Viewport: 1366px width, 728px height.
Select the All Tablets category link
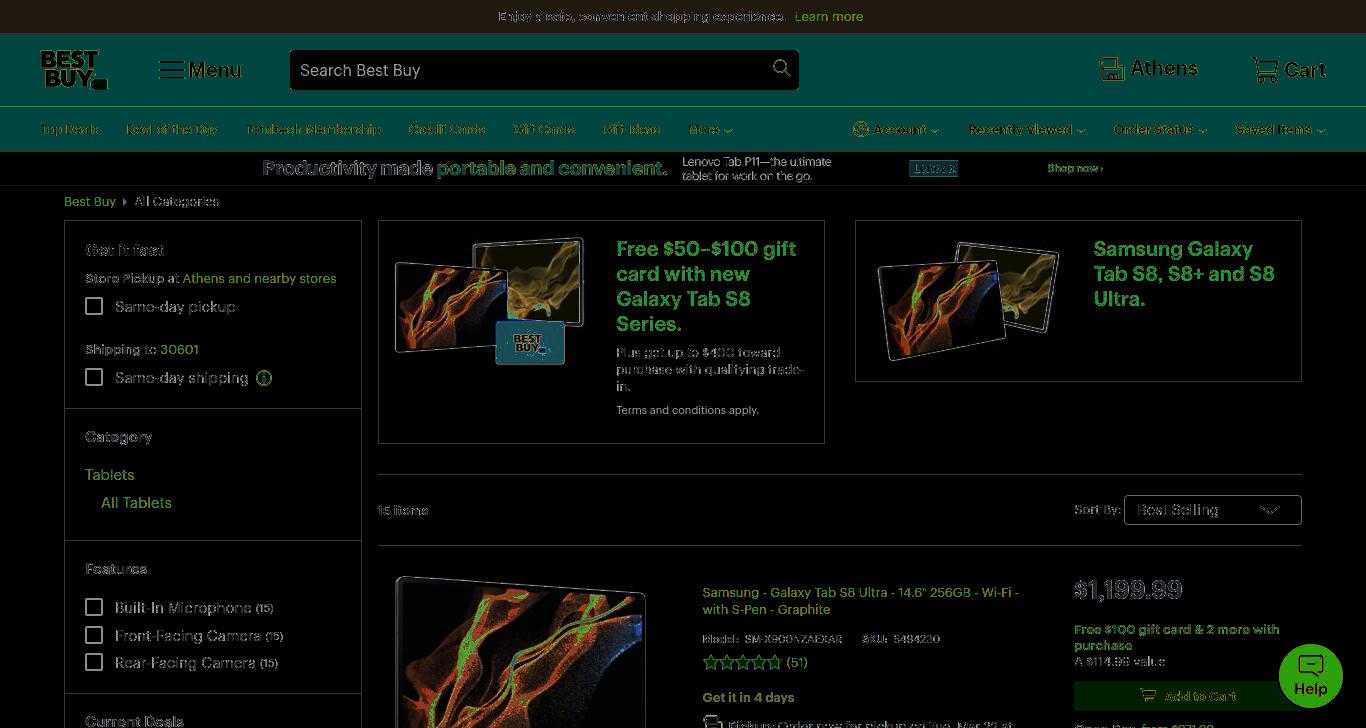[136, 503]
